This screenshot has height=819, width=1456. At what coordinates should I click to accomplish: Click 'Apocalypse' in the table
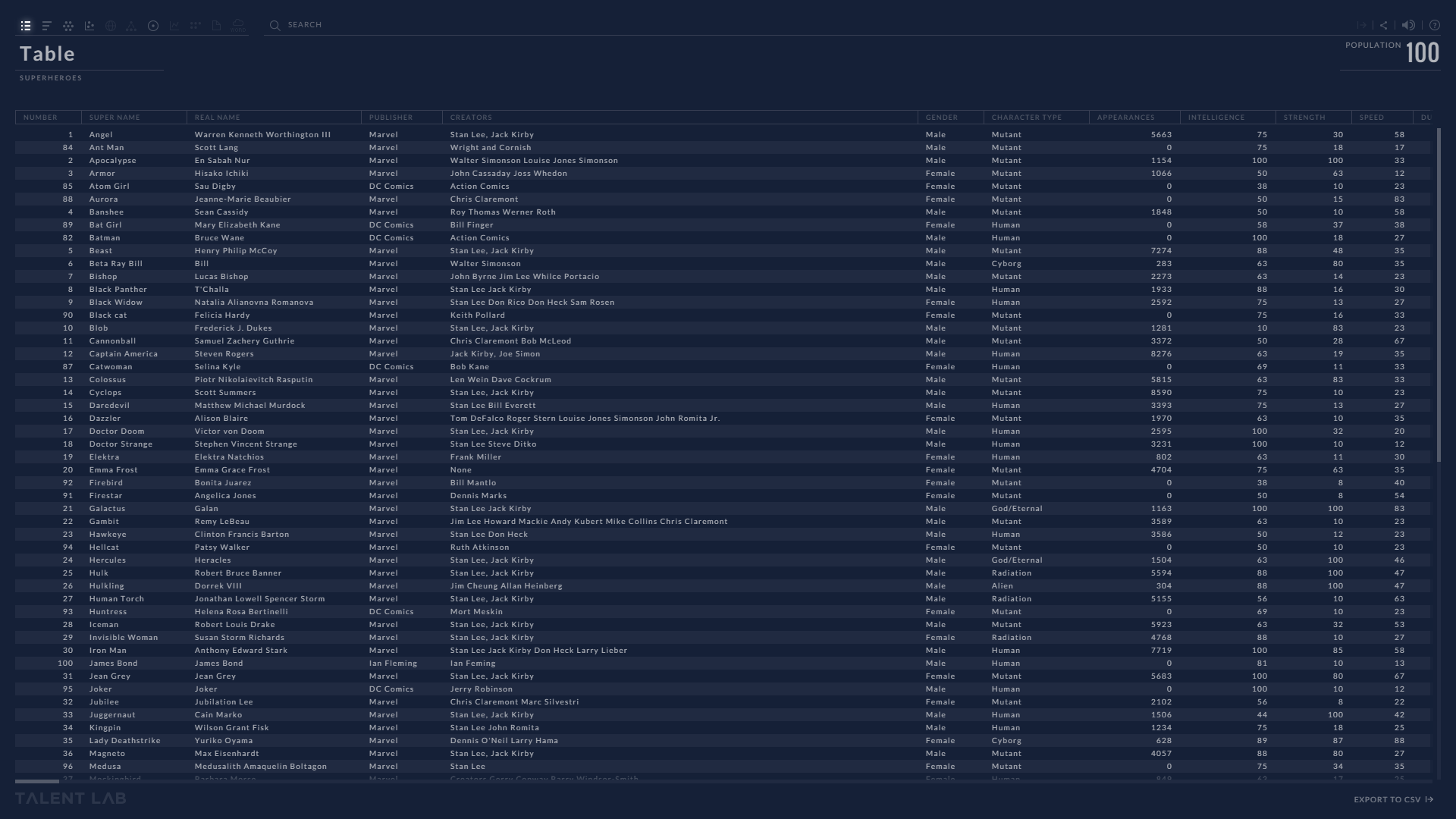tap(112, 161)
